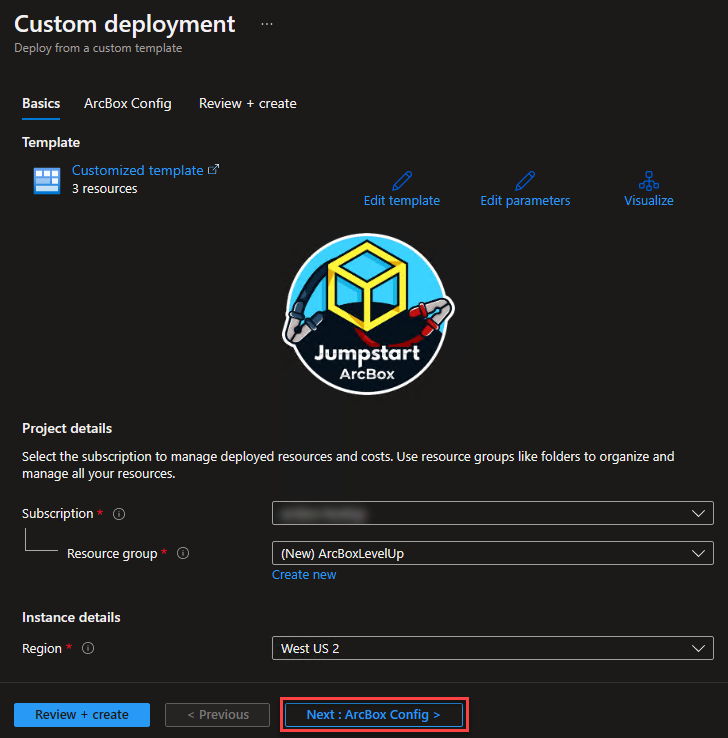This screenshot has height=738, width=728.
Task: Click Next : ArcBox Config button
Action: tap(374, 714)
